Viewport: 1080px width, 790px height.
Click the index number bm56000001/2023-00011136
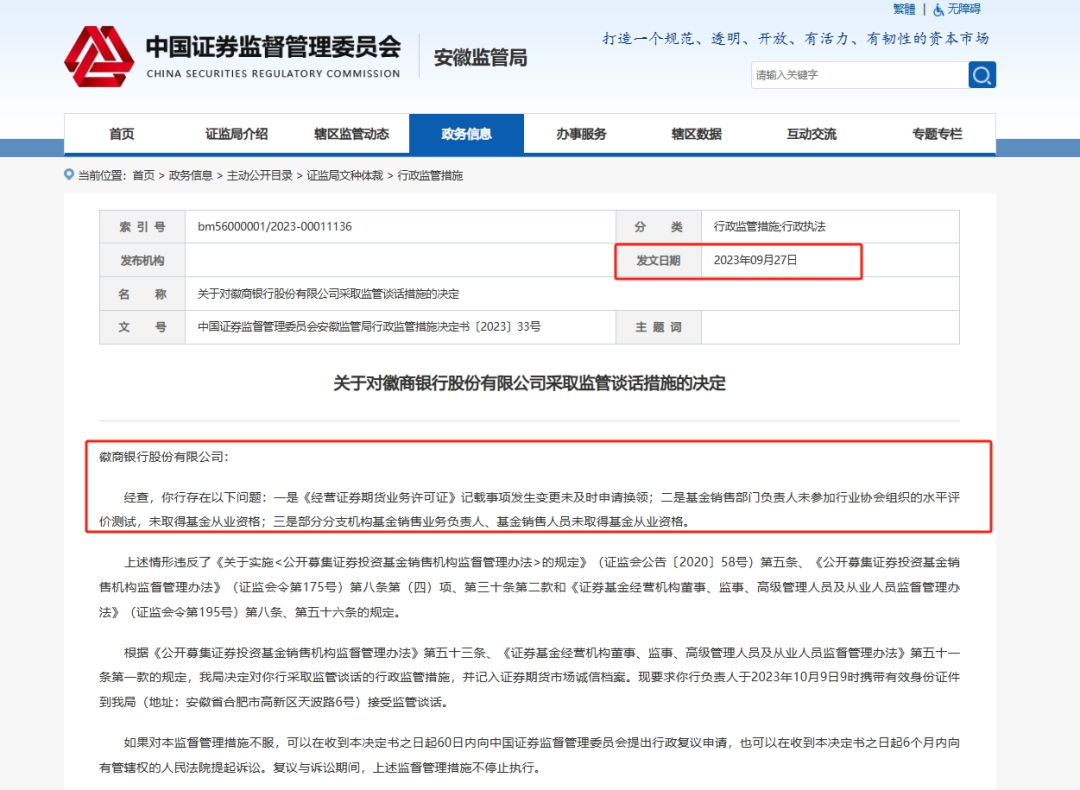click(275, 227)
